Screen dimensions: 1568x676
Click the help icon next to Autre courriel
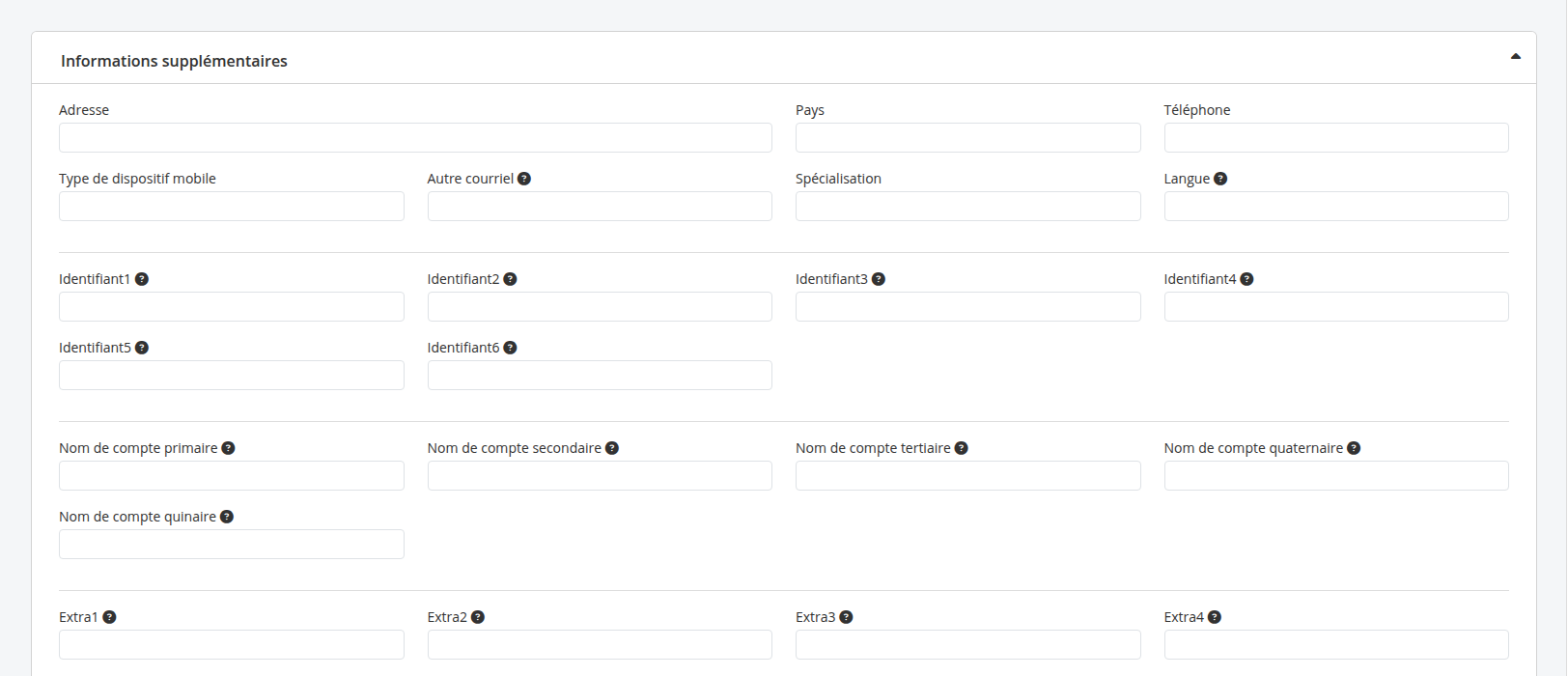pos(524,179)
